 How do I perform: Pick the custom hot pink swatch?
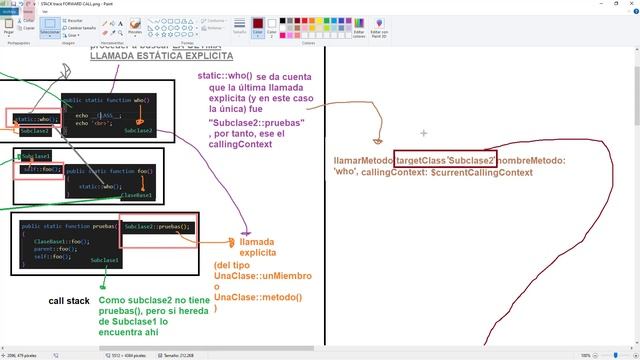(282, 36)
